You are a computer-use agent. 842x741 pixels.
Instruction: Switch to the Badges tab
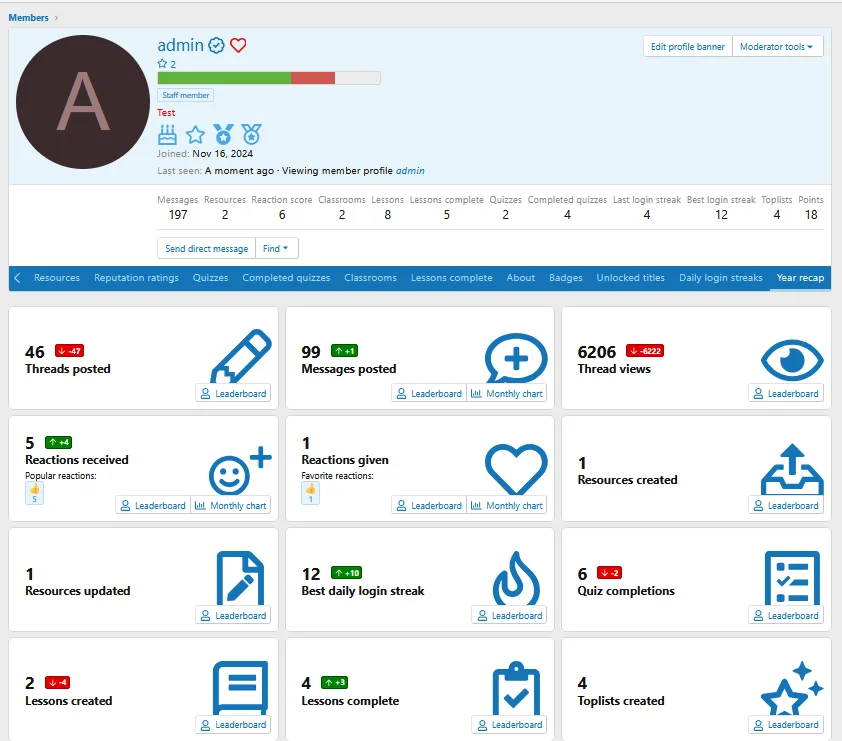pyautogui.click(x=566, y=278)
